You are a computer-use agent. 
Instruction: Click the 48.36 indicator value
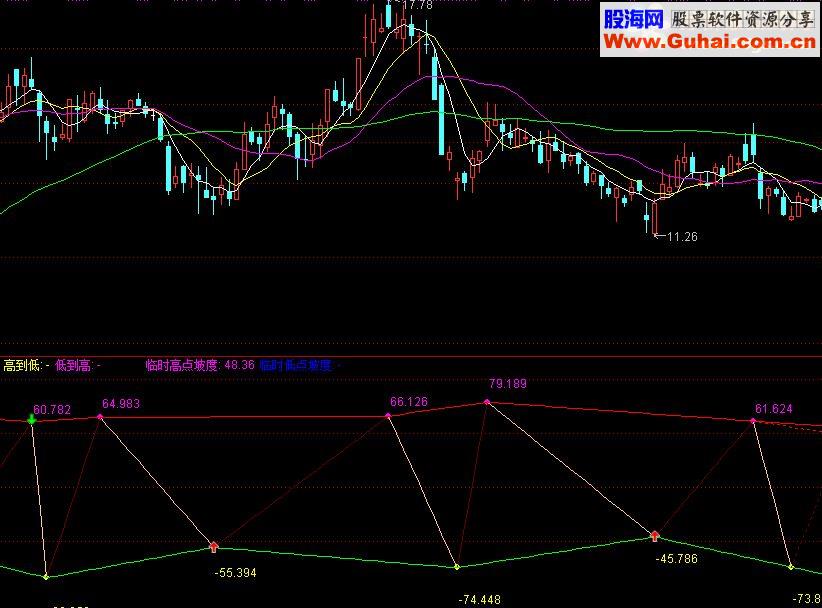[x=240, y=365]
